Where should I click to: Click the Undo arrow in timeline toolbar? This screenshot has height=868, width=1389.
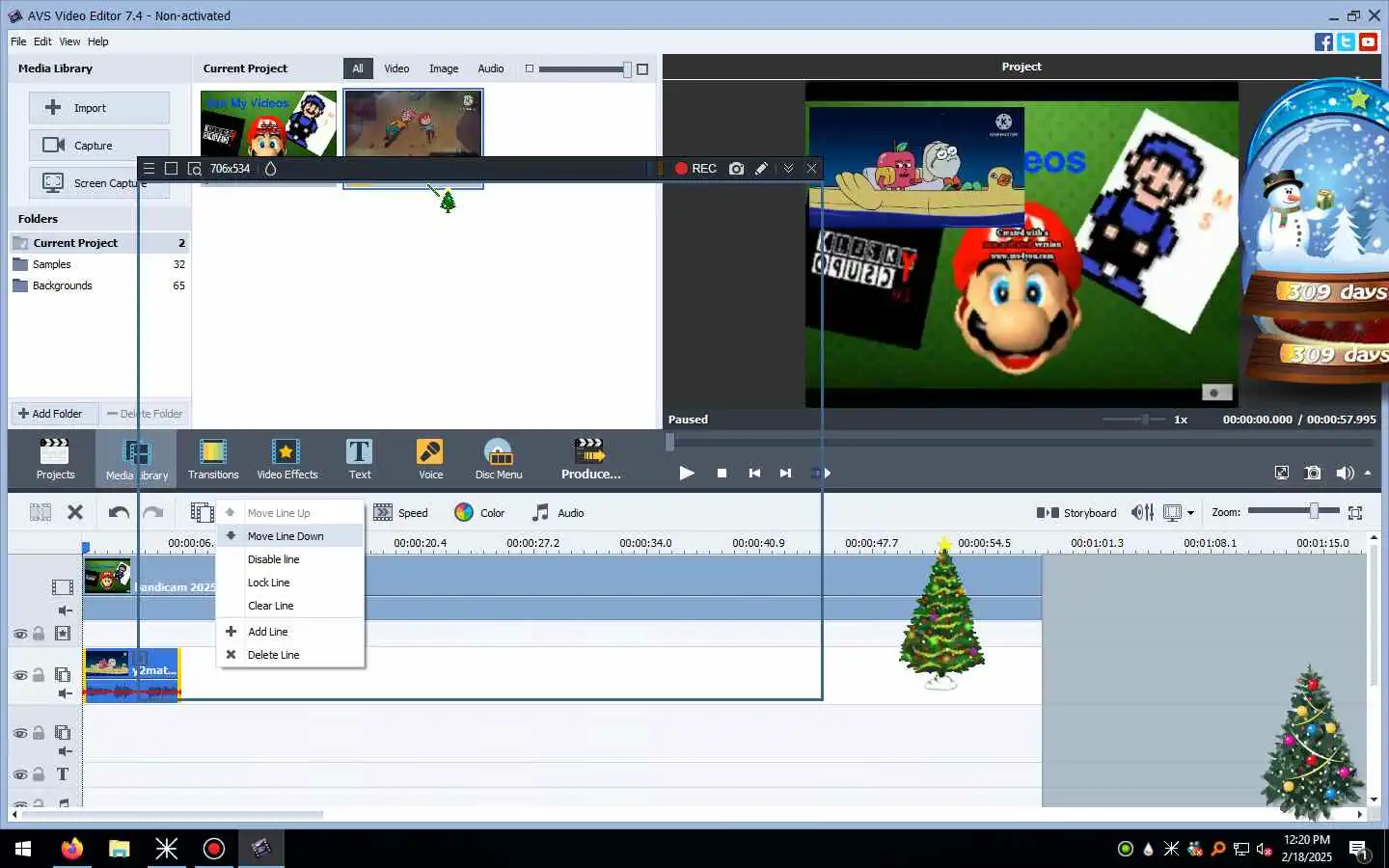pos(119,513)
